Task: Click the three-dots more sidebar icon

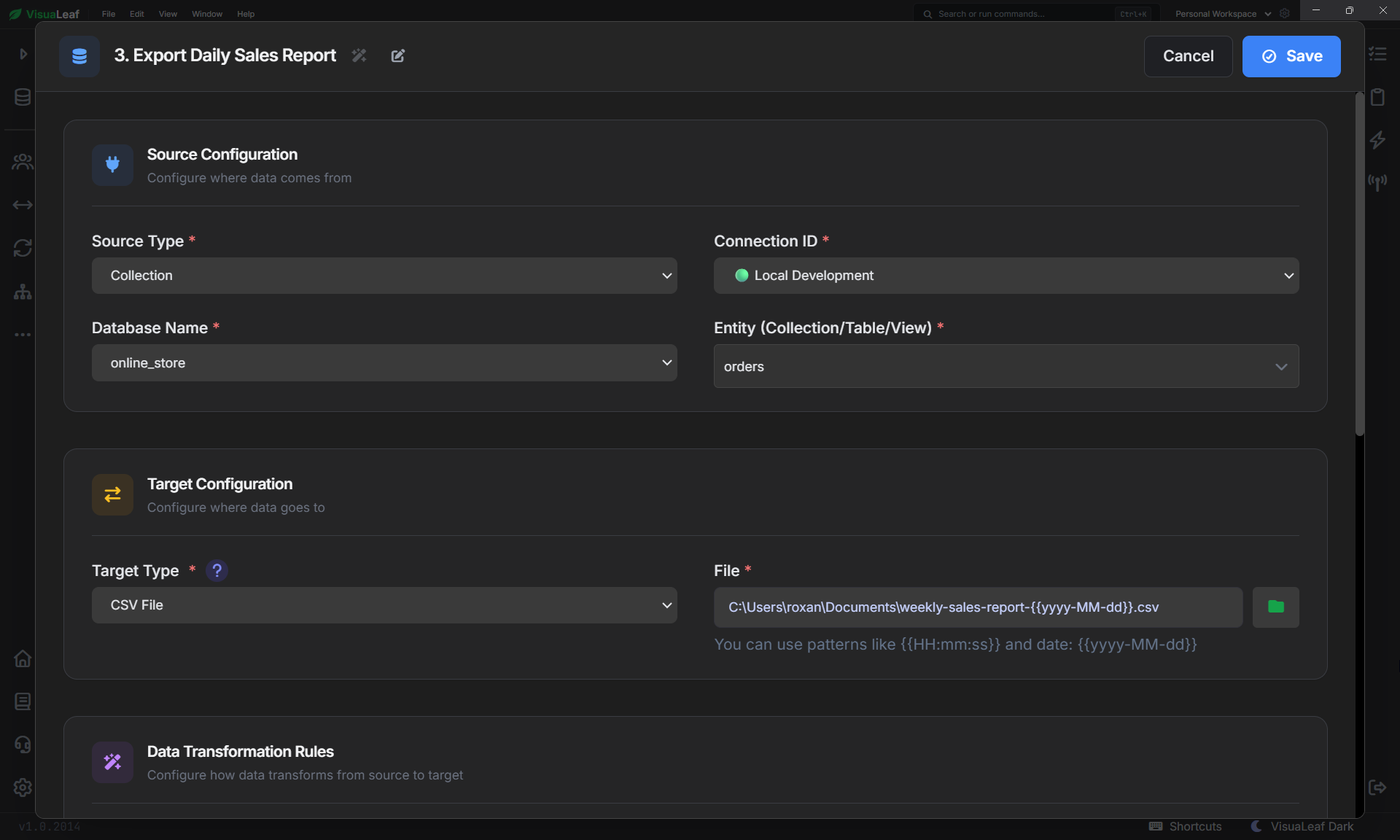Action: 23,335
